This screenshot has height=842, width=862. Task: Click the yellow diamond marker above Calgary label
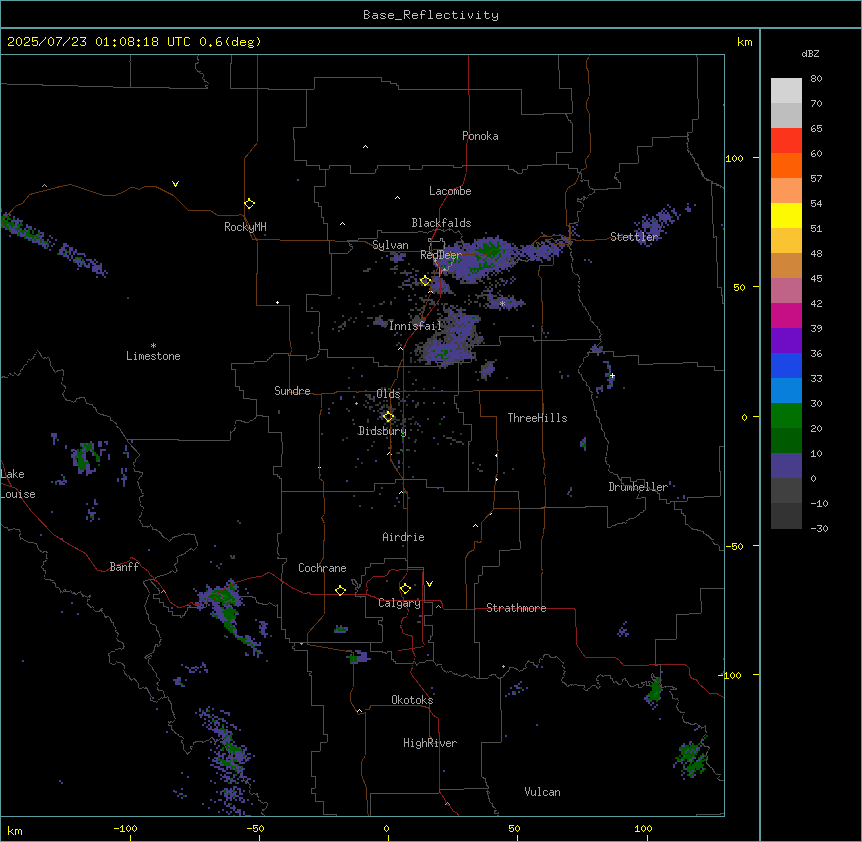tap(405, 589)
